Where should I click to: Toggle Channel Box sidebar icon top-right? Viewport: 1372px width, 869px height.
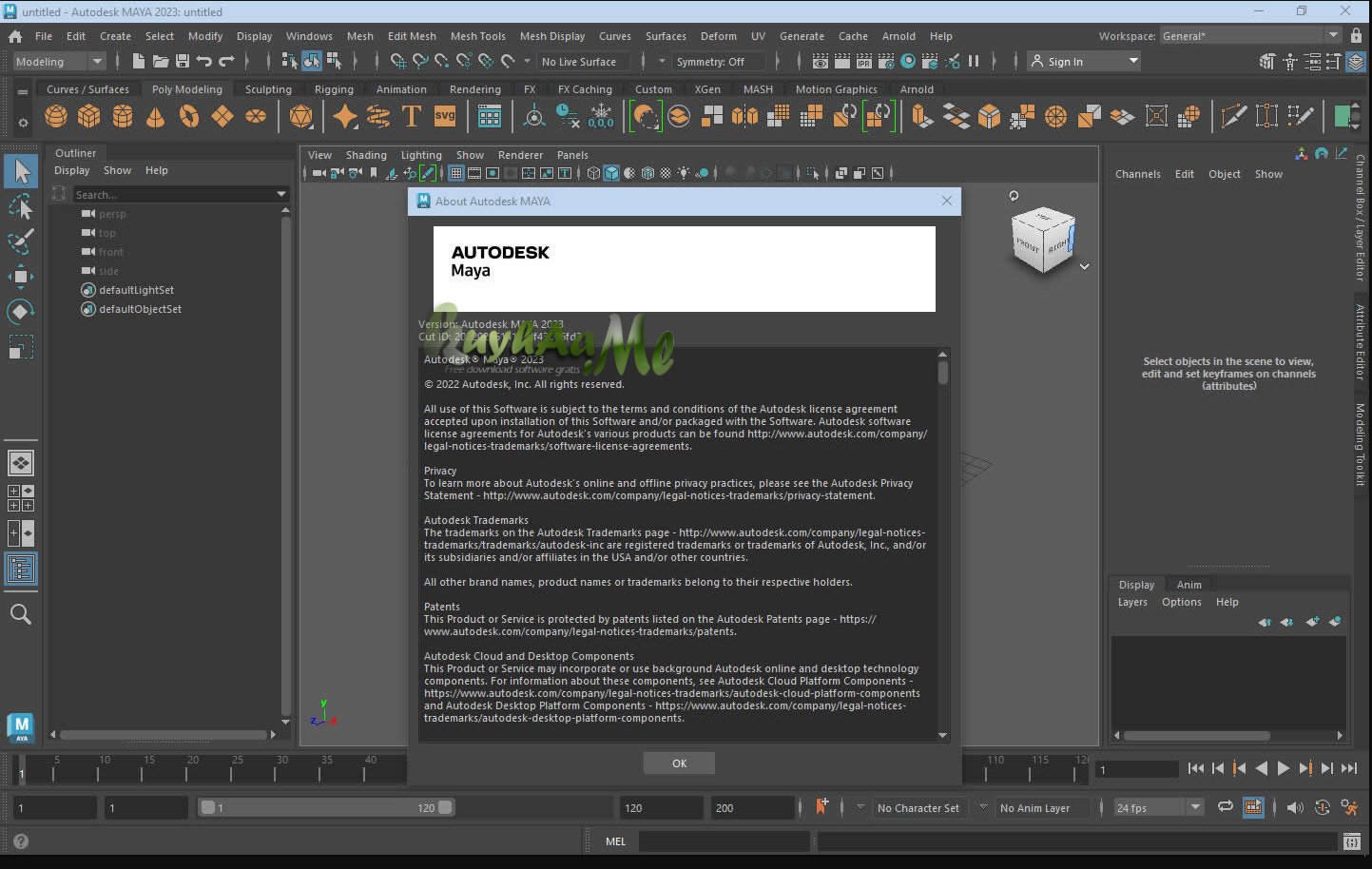point(1355,62)
